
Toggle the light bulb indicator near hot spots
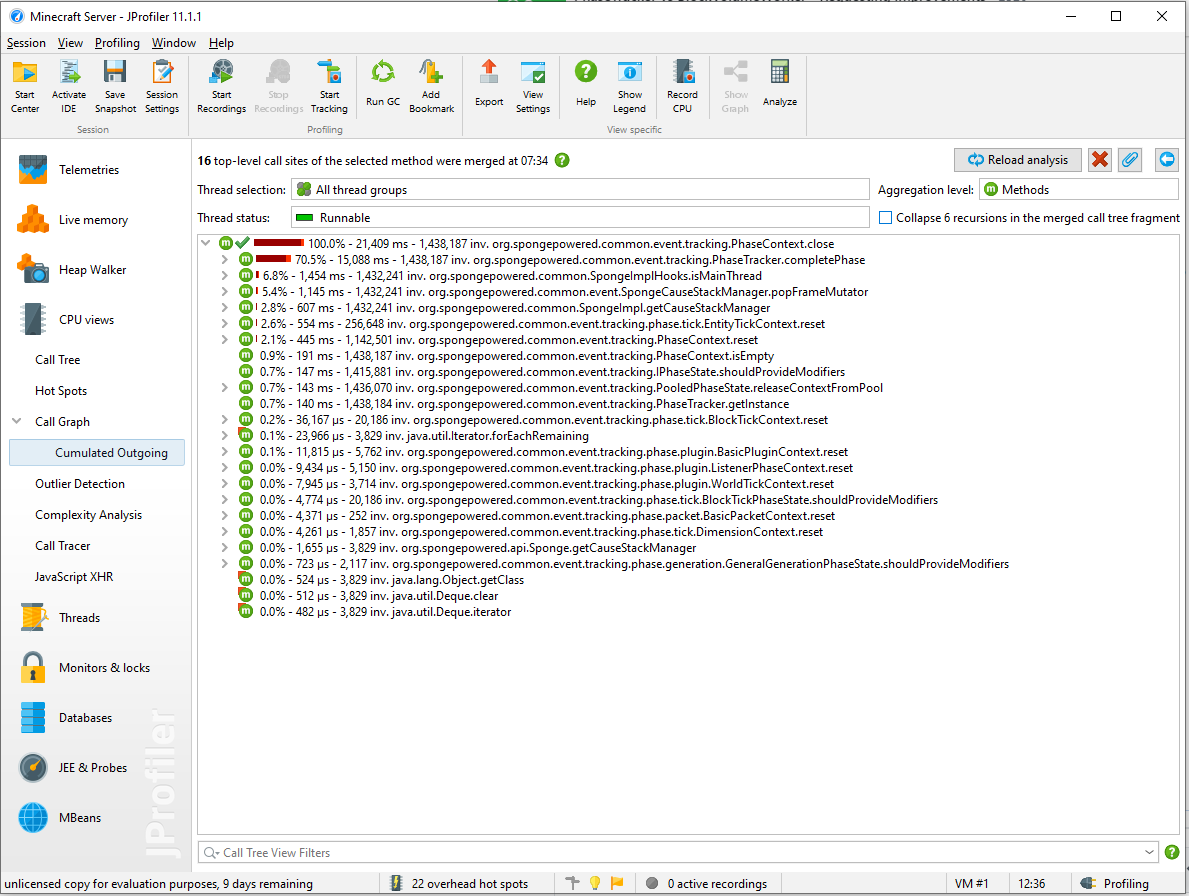594,883
